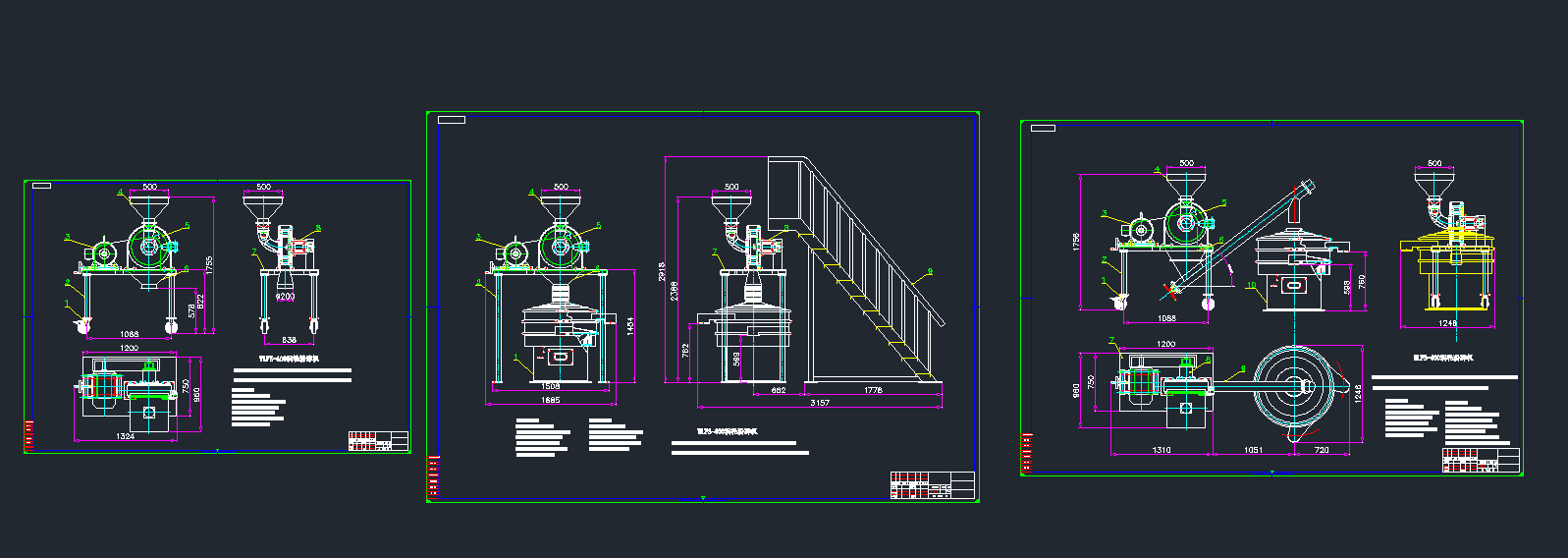
Task: Click the 662 dimension in middle drawing
Action: [x=778, y=390]
